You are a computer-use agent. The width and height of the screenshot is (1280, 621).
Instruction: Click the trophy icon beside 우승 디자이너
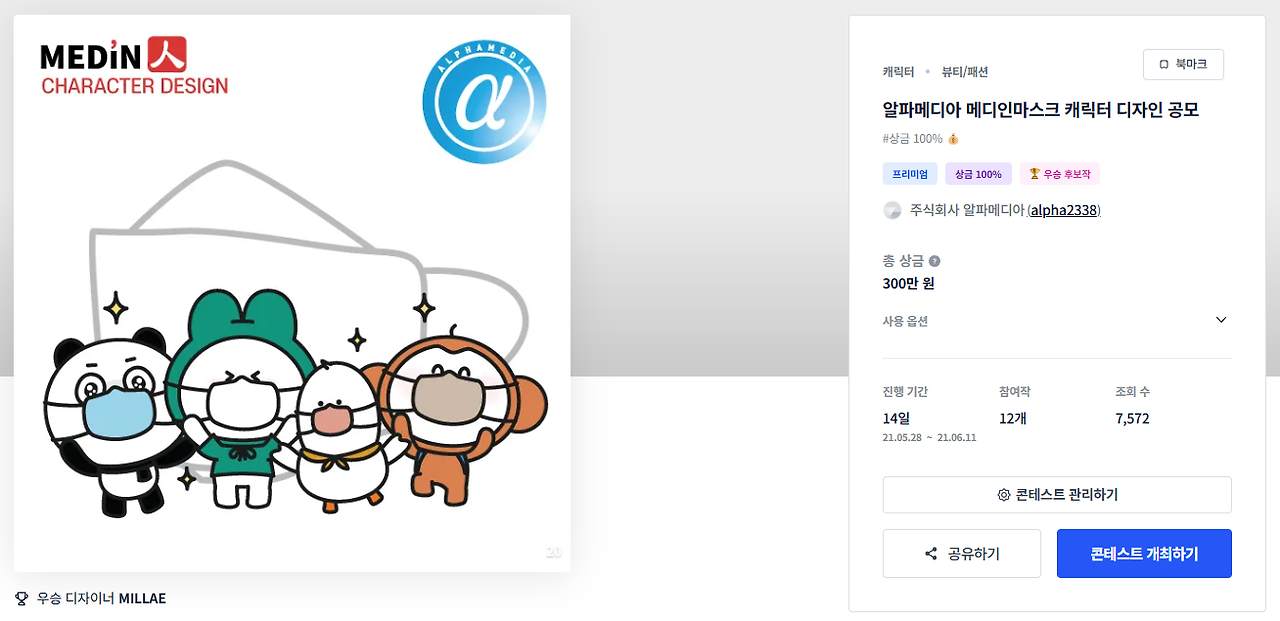click(x=22, y=599)
